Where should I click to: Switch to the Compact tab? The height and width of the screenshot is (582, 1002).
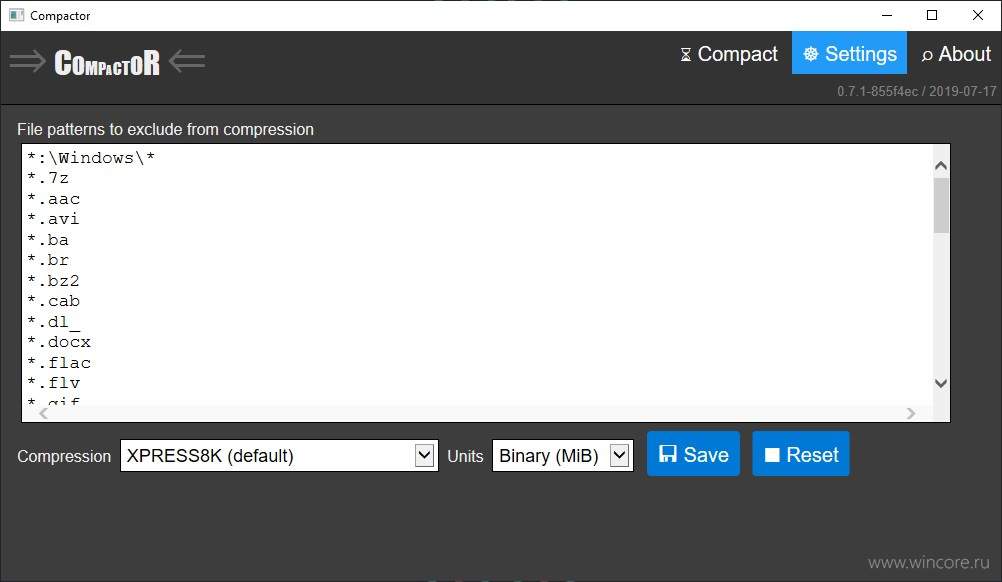click(x=729, y=54)
